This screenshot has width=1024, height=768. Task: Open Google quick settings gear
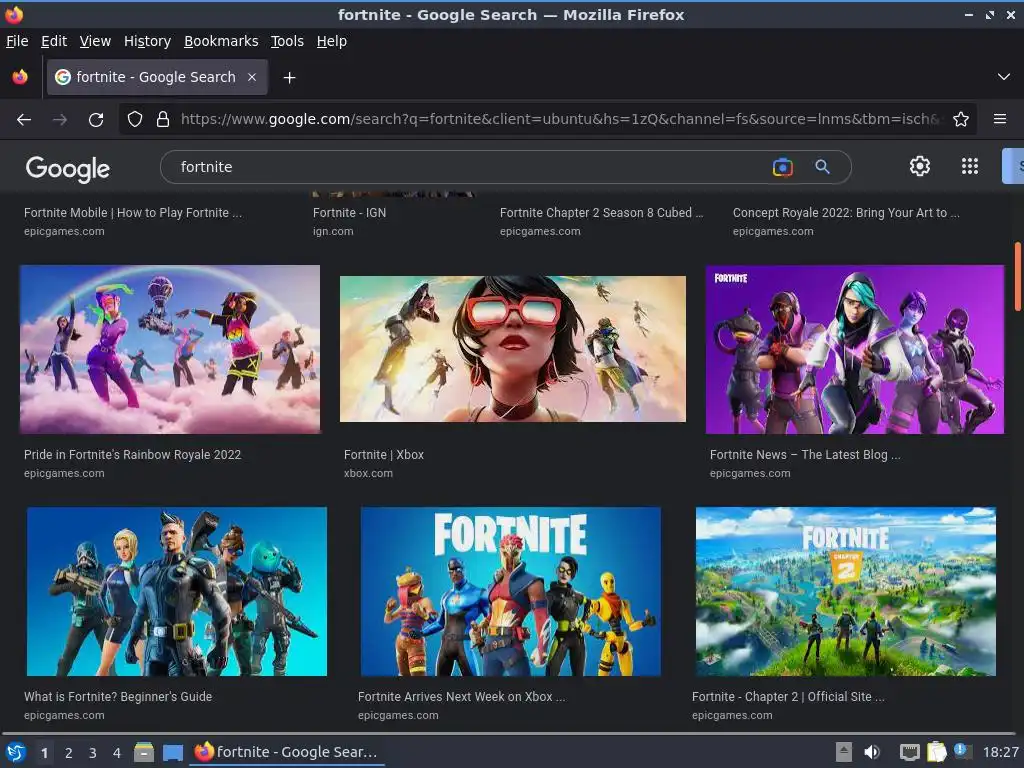click(920, 166)
